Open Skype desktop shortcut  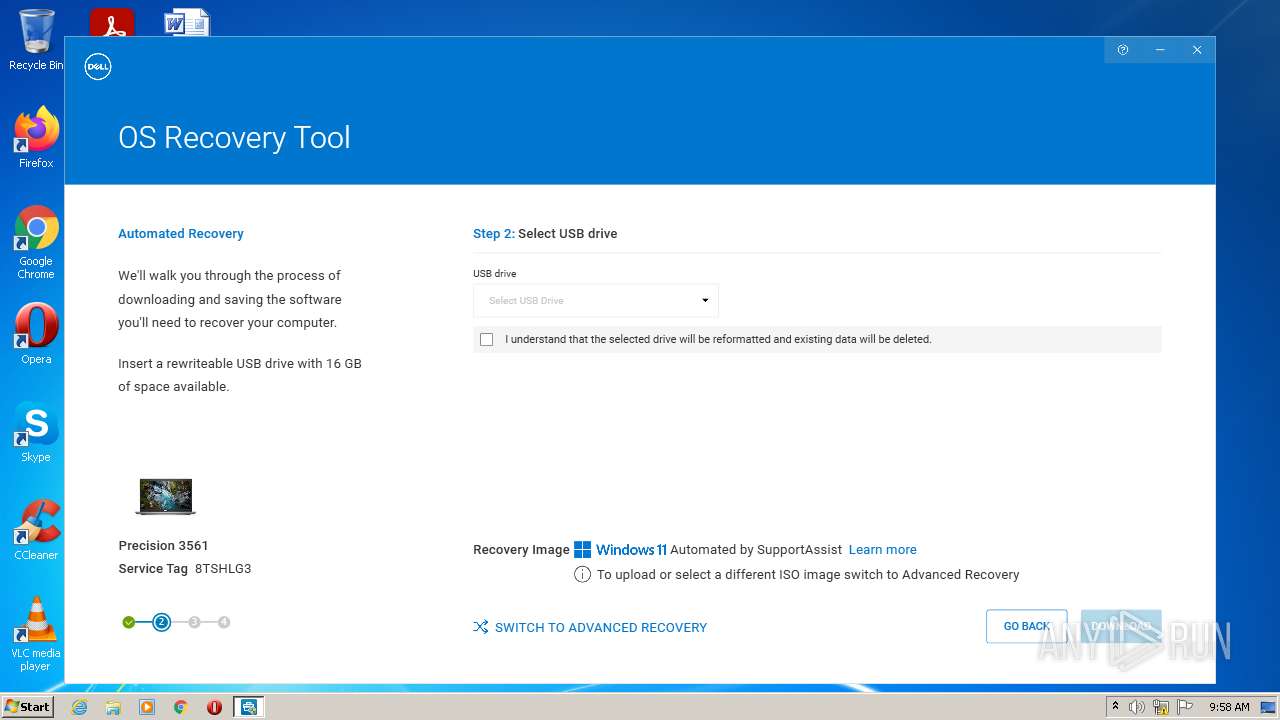36,431
